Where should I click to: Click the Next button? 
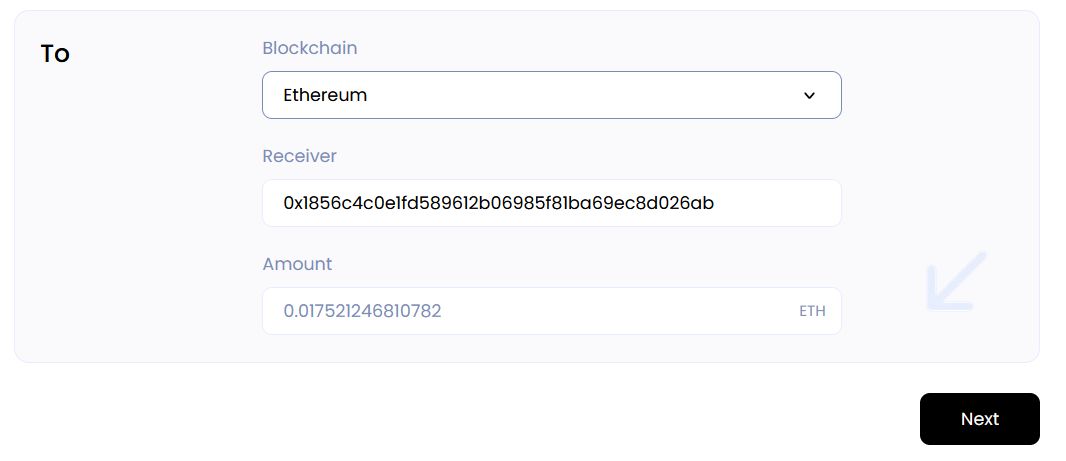tap(979, 419)
